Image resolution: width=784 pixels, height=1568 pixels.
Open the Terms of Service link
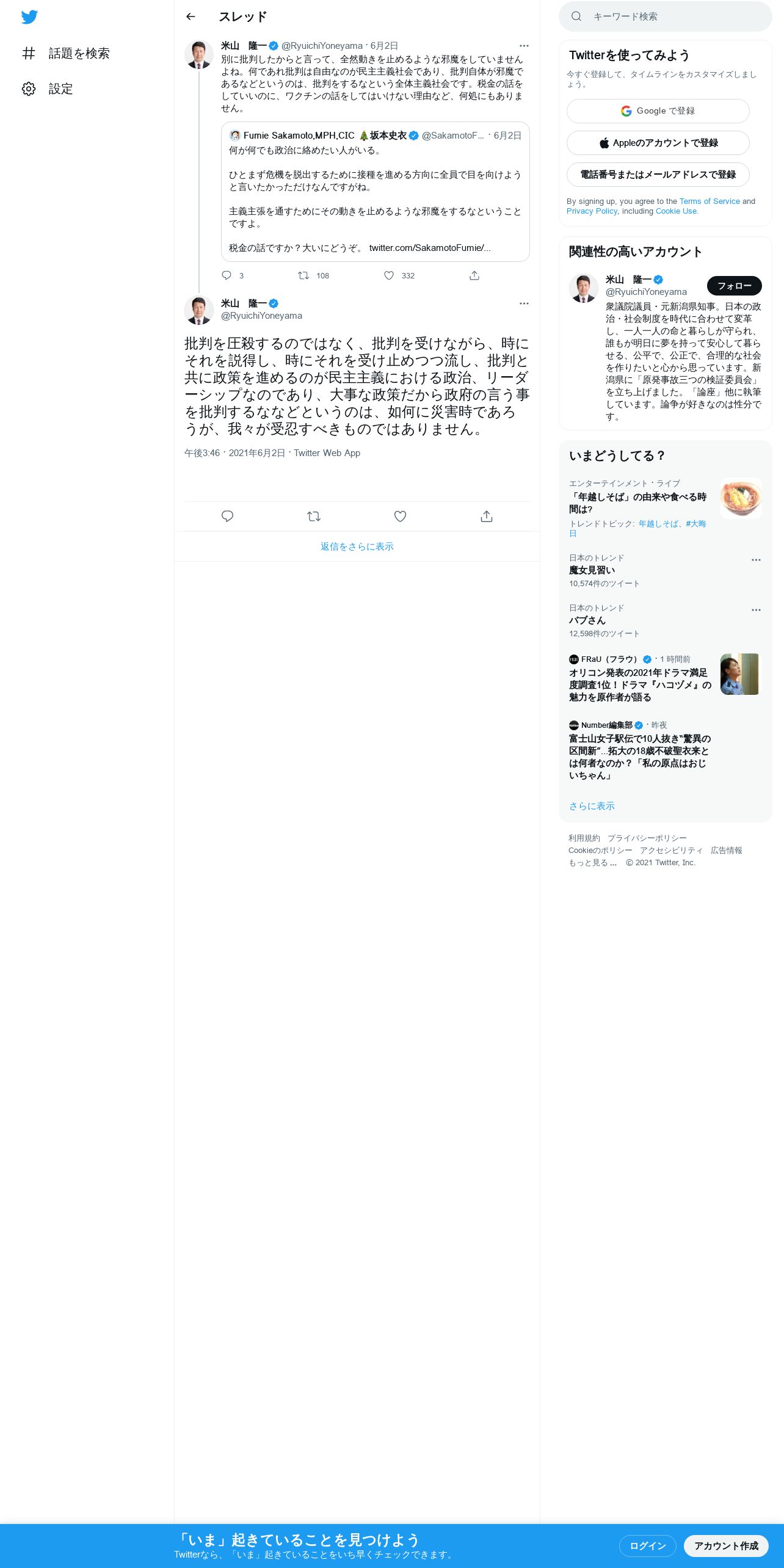click(710, 201)
